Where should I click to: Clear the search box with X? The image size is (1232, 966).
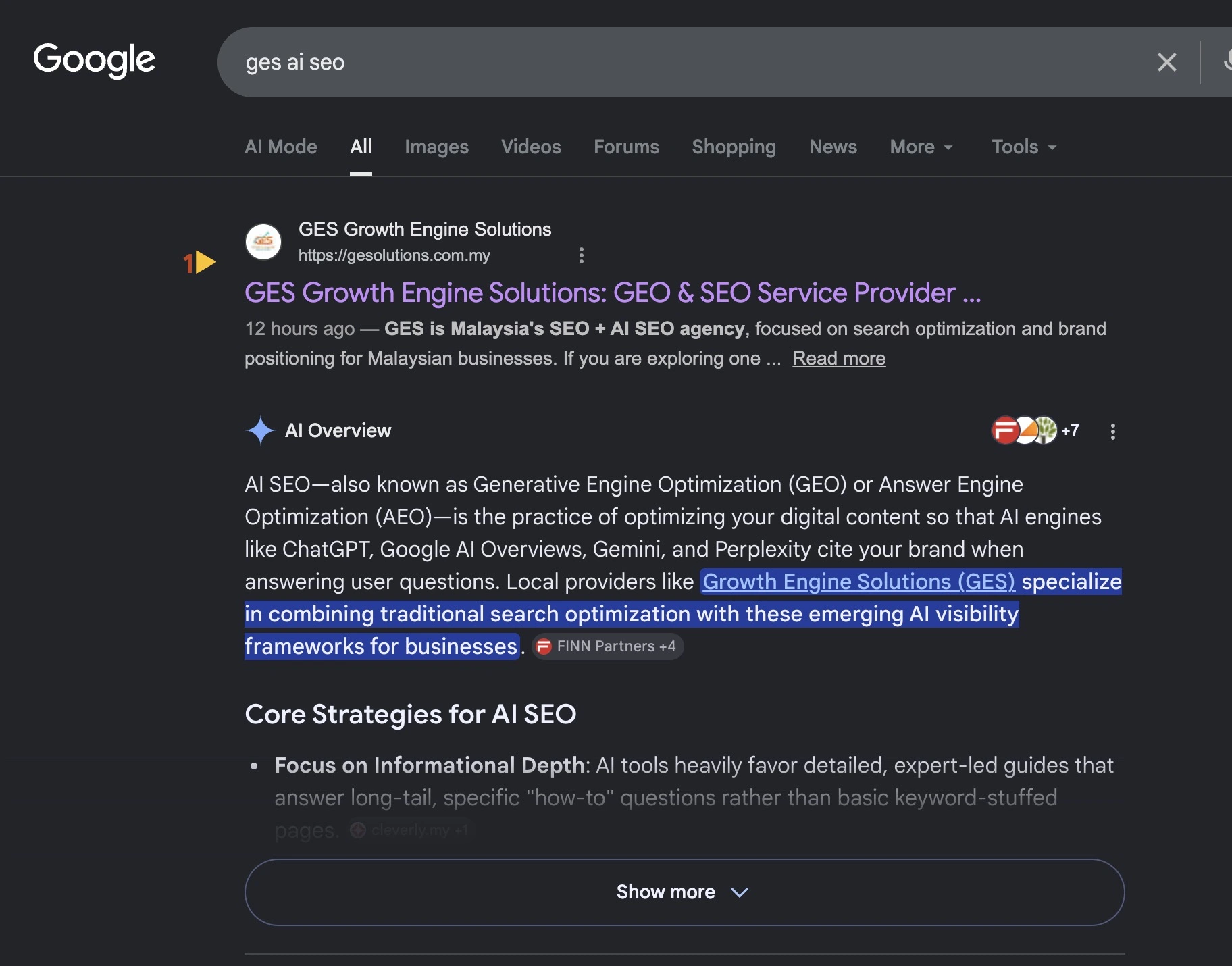[x=1166, y=62]
